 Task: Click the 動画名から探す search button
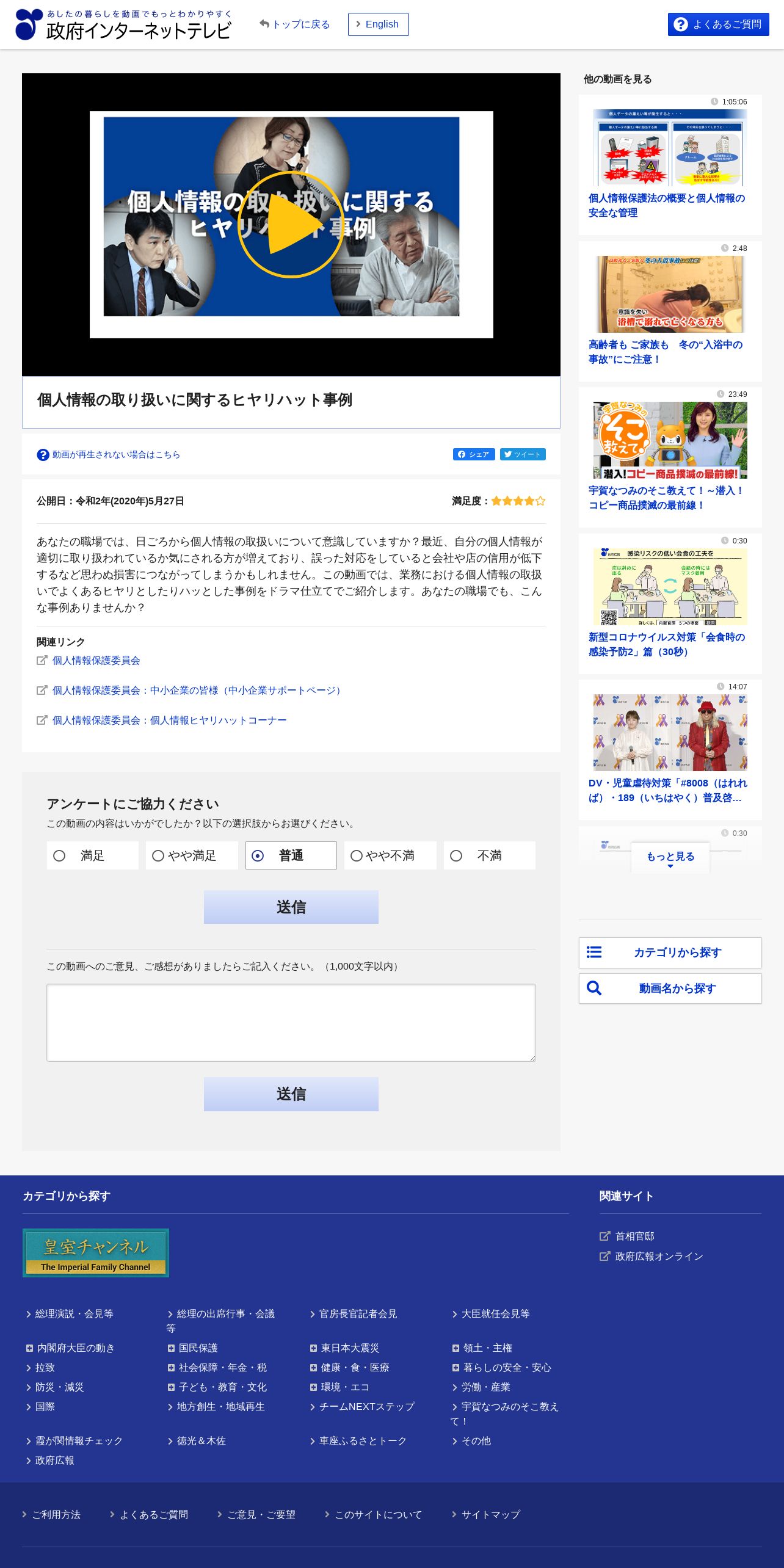point(670,989)
